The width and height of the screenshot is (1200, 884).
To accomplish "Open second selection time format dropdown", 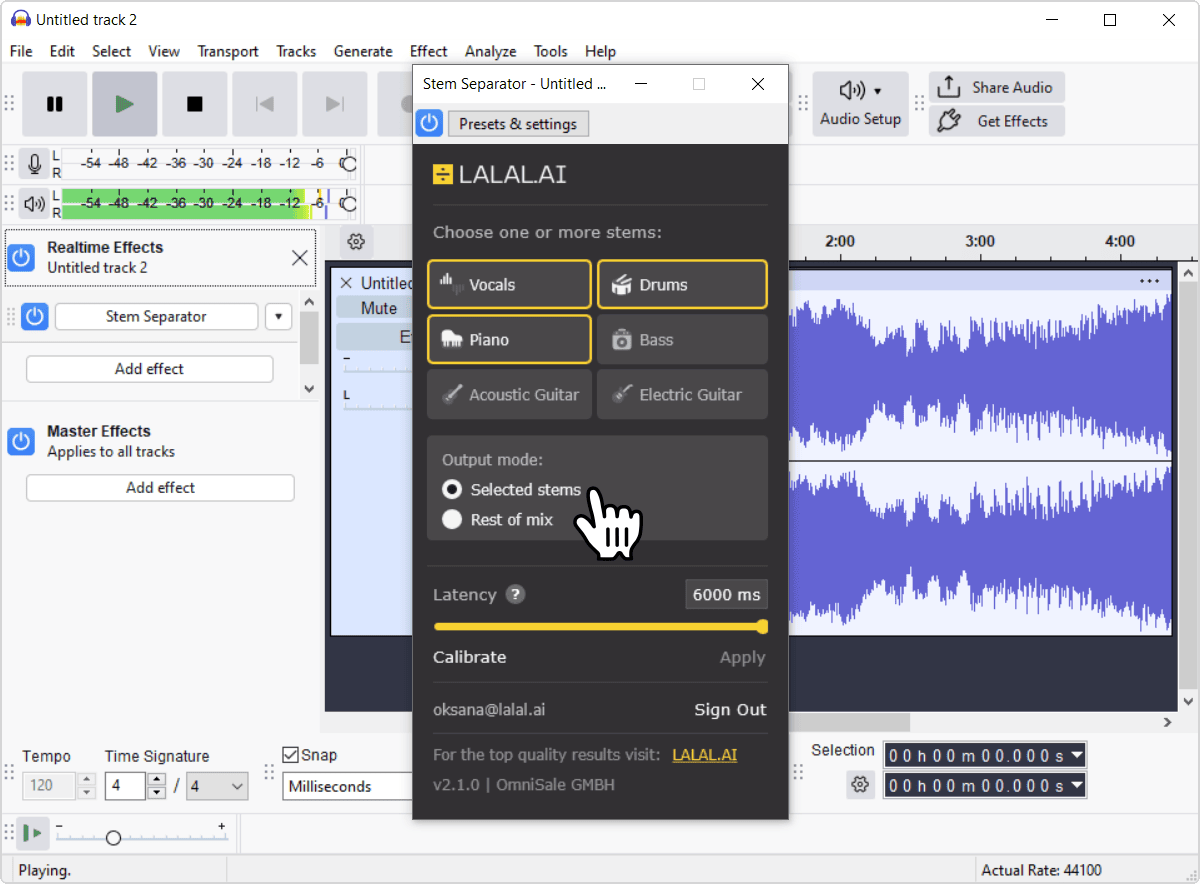I will pyautogui.click(x=1076, y=785).
